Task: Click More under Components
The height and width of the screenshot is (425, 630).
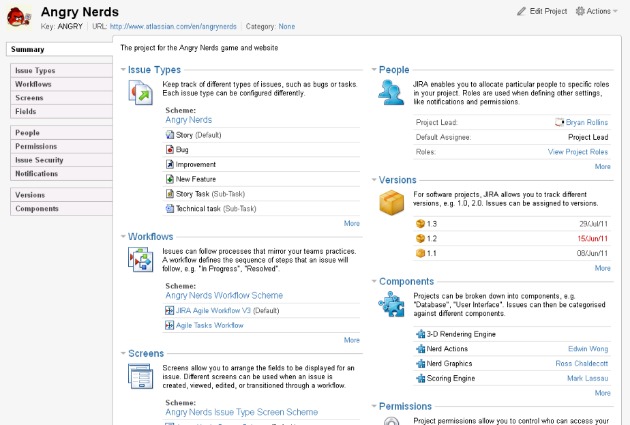Action: click(602, 393)
